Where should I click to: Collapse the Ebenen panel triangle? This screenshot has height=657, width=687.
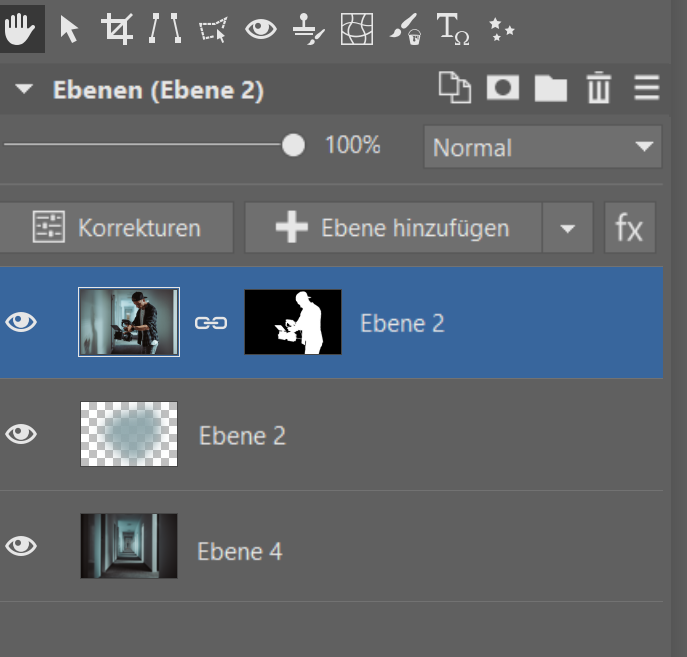coord(24,88)
